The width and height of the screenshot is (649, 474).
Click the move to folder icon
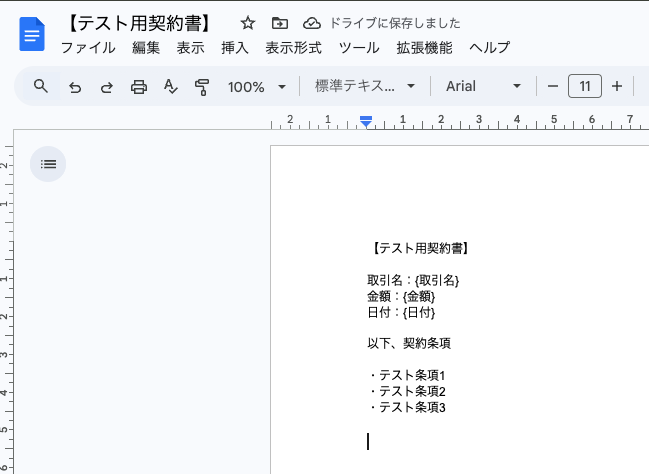point(279,23)
